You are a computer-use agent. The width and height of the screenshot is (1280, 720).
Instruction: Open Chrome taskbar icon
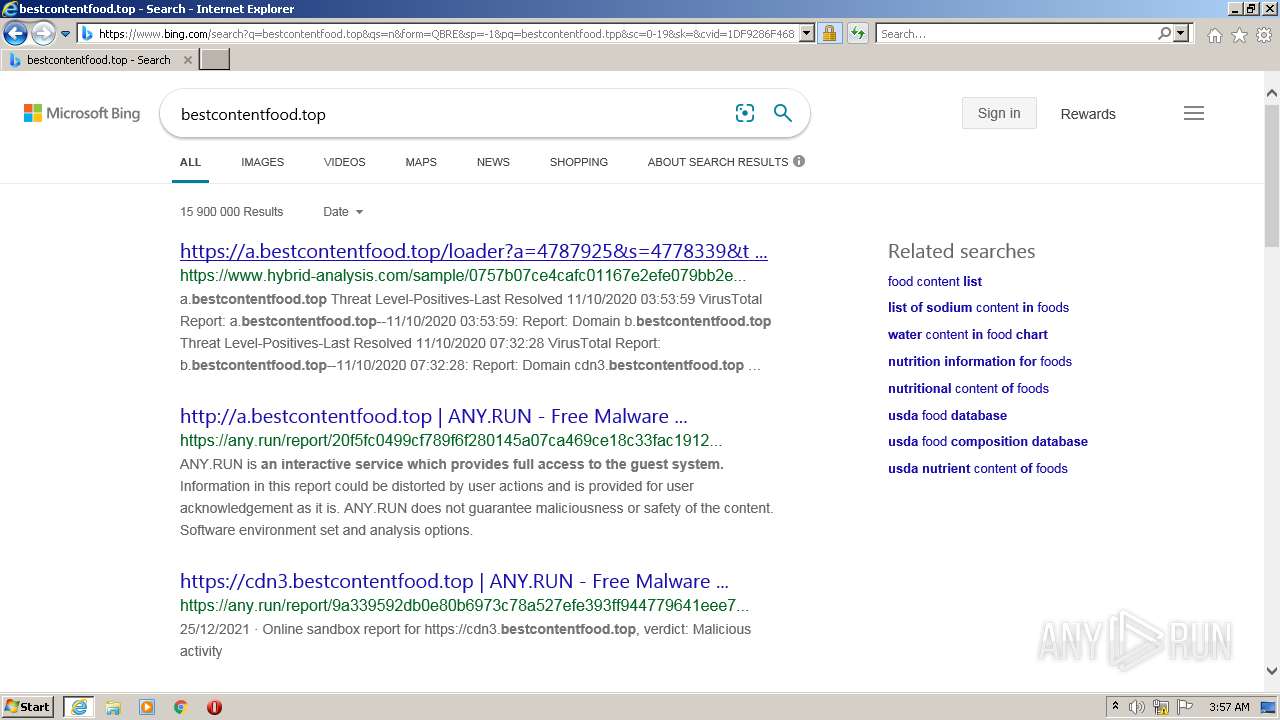coord(181,707)
